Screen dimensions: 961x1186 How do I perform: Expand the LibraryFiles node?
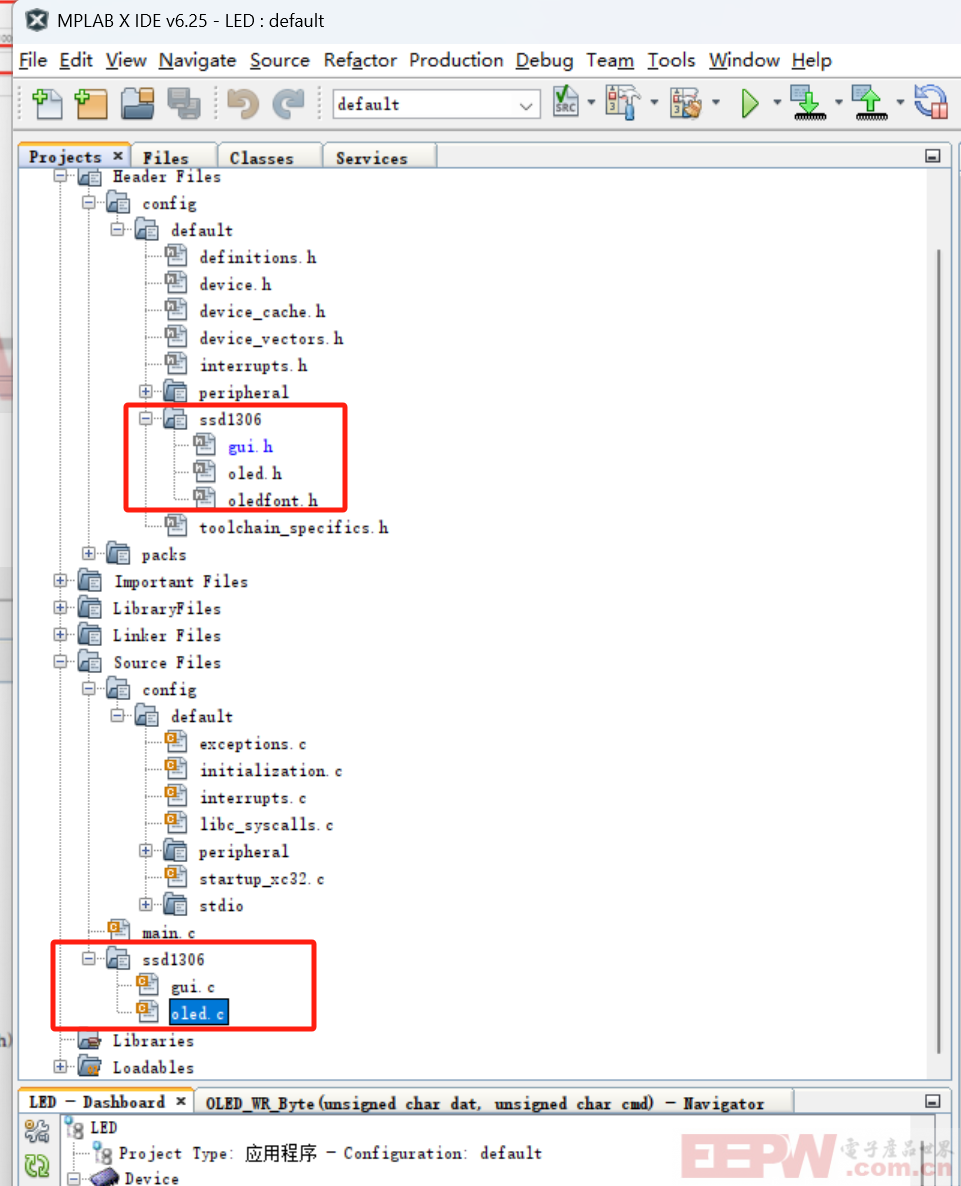[60, 608]
